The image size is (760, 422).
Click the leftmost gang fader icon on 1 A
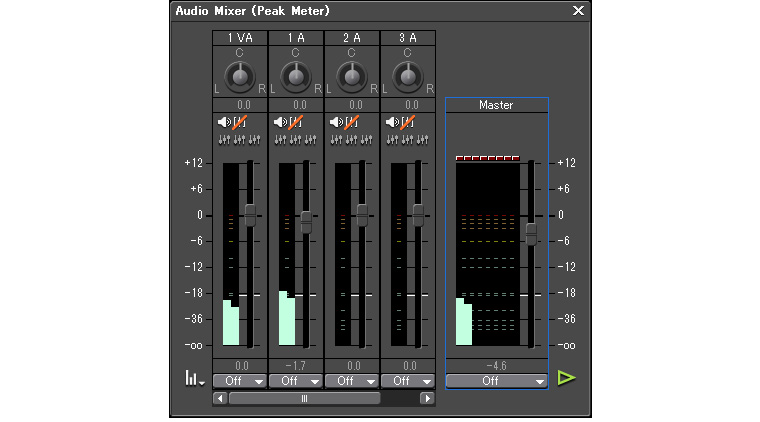[280, 140]
